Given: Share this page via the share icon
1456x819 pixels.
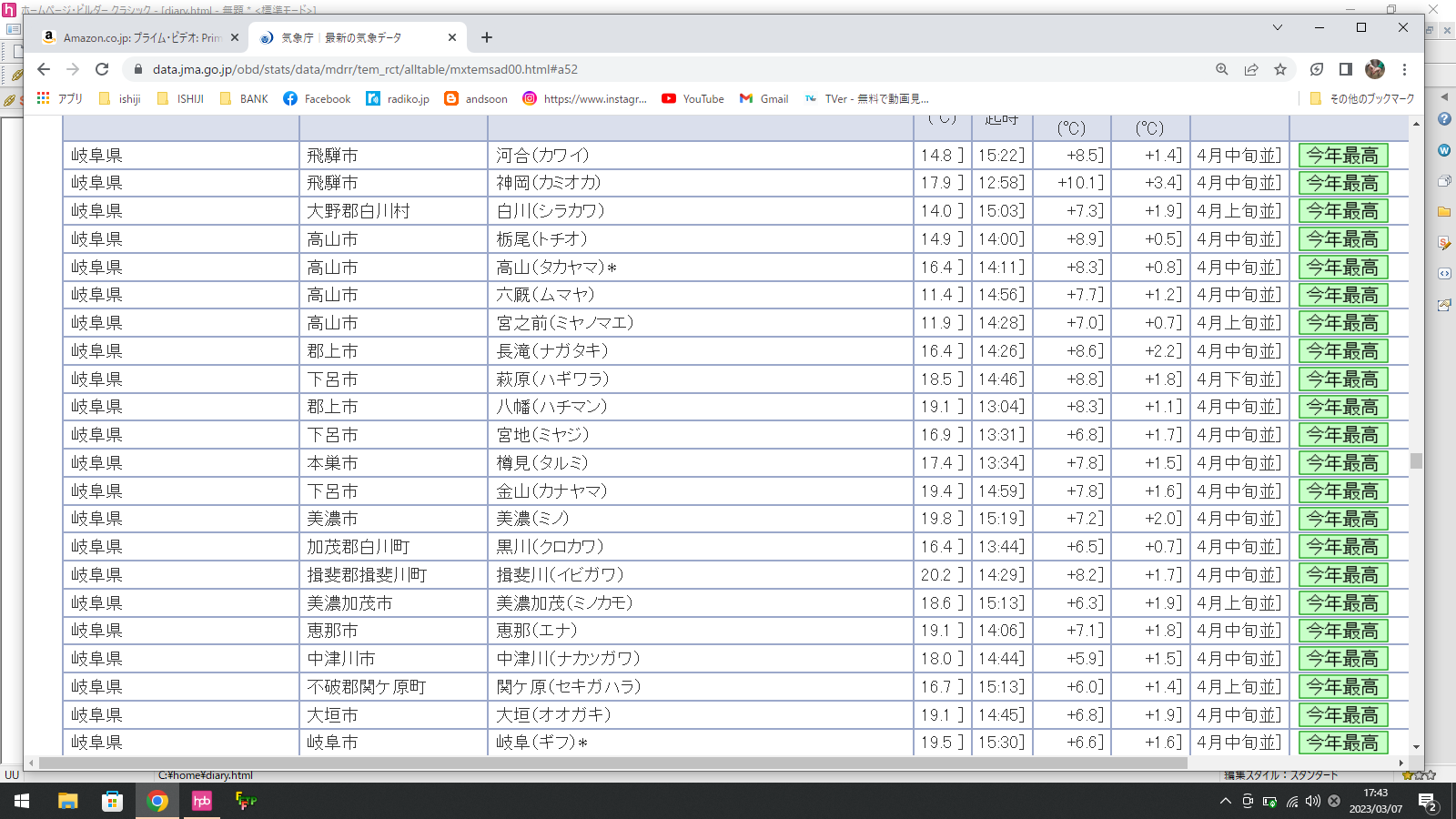Looking at the screenshot, I should coord(1251,69).
